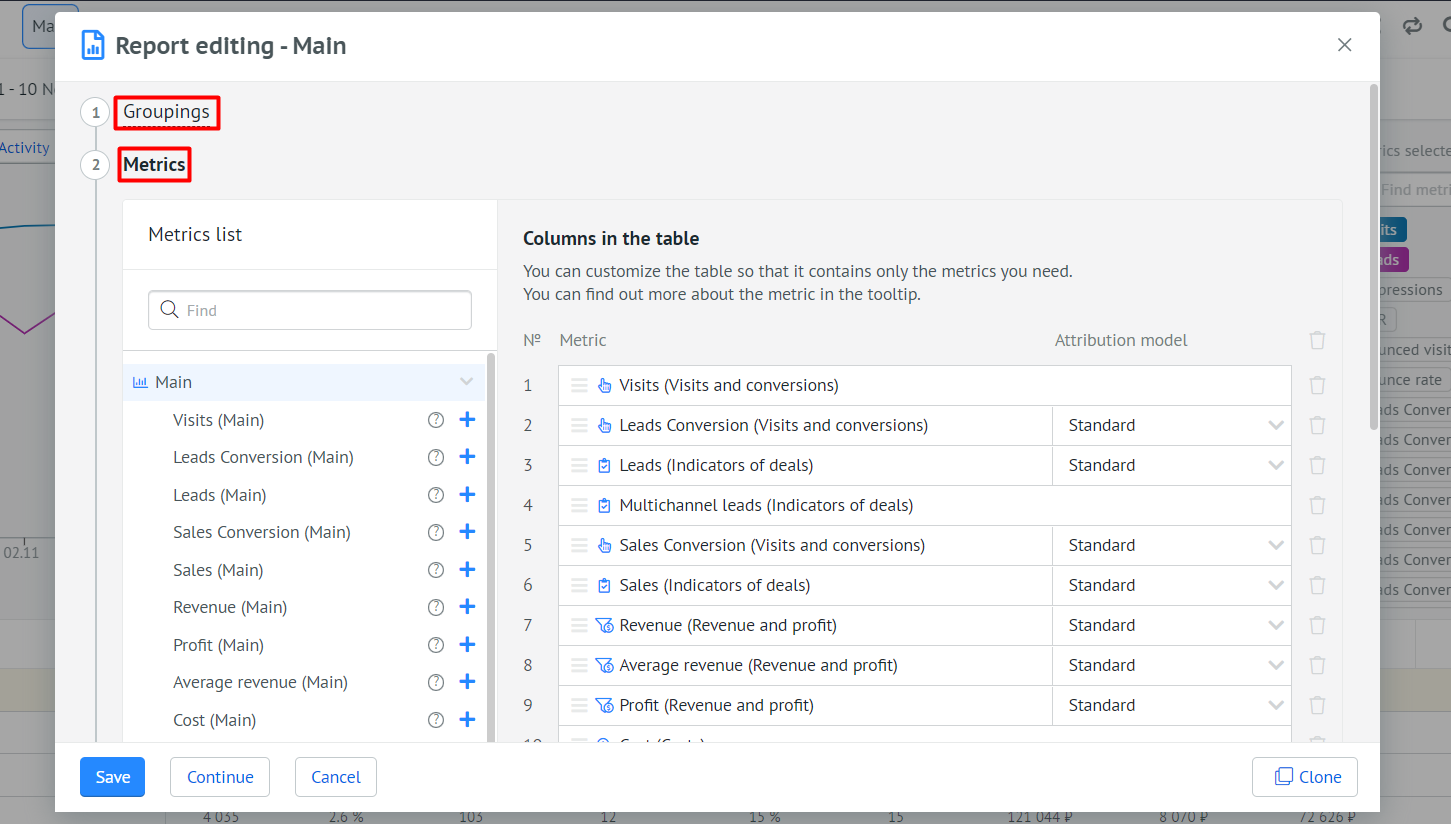Grab drag handle of Revenue row
The width and height of the screenshot is (1451, 824).
pos(579,625)
